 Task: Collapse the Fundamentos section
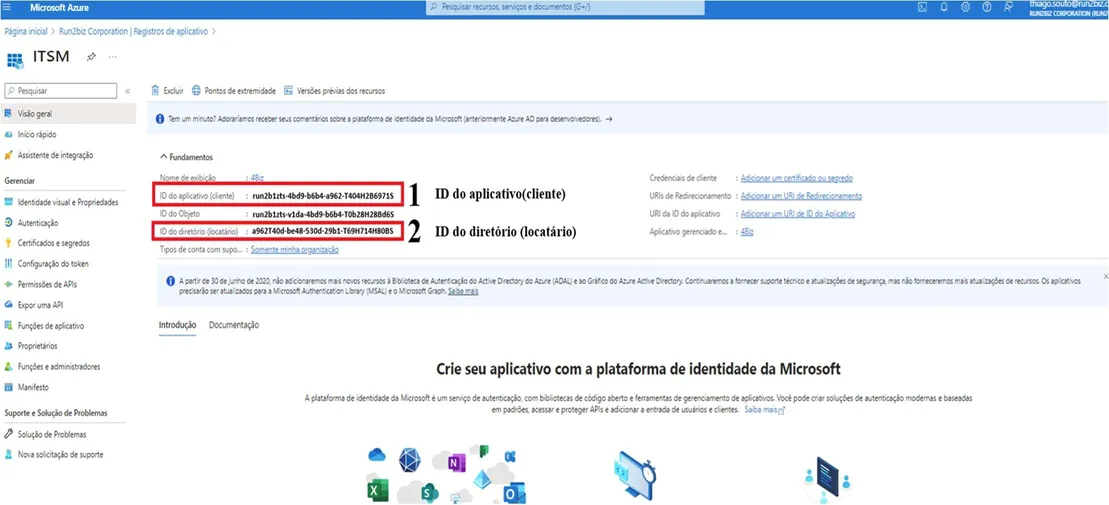tap(187, 157)
